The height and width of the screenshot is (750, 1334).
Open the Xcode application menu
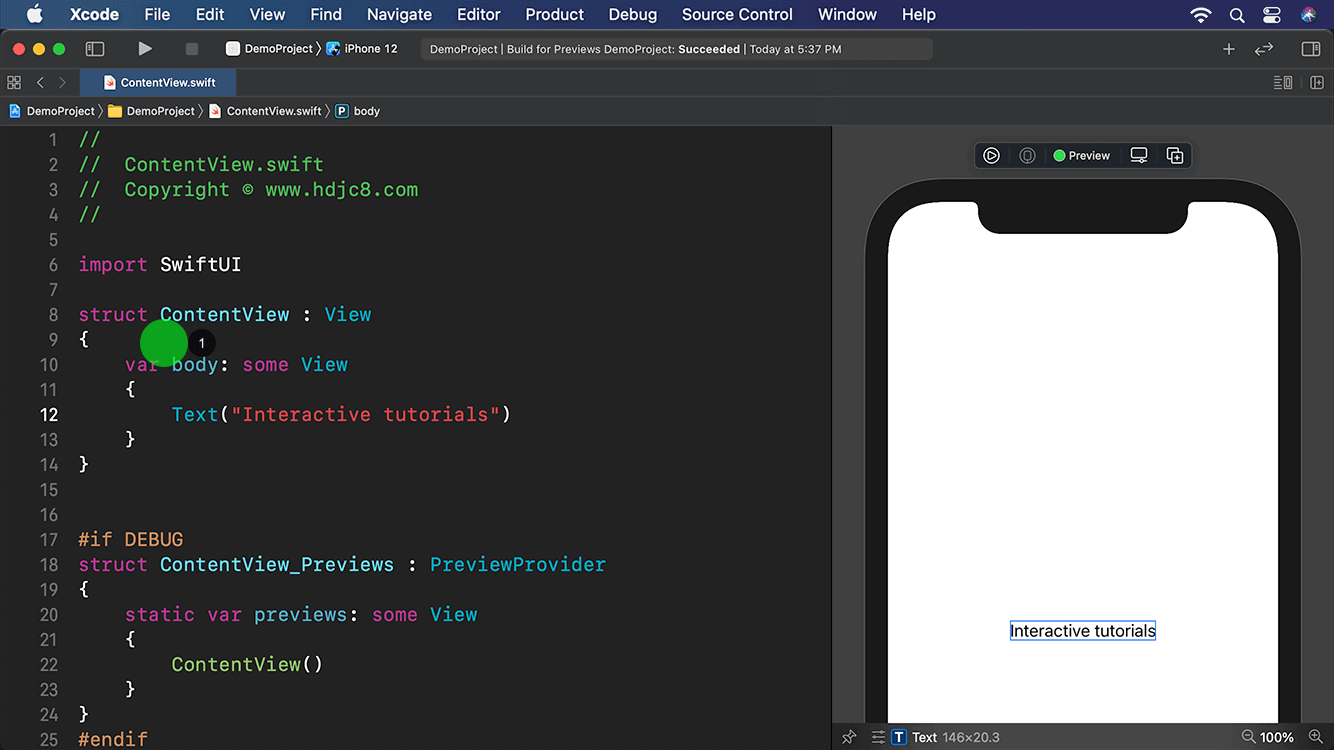[94, 14]
